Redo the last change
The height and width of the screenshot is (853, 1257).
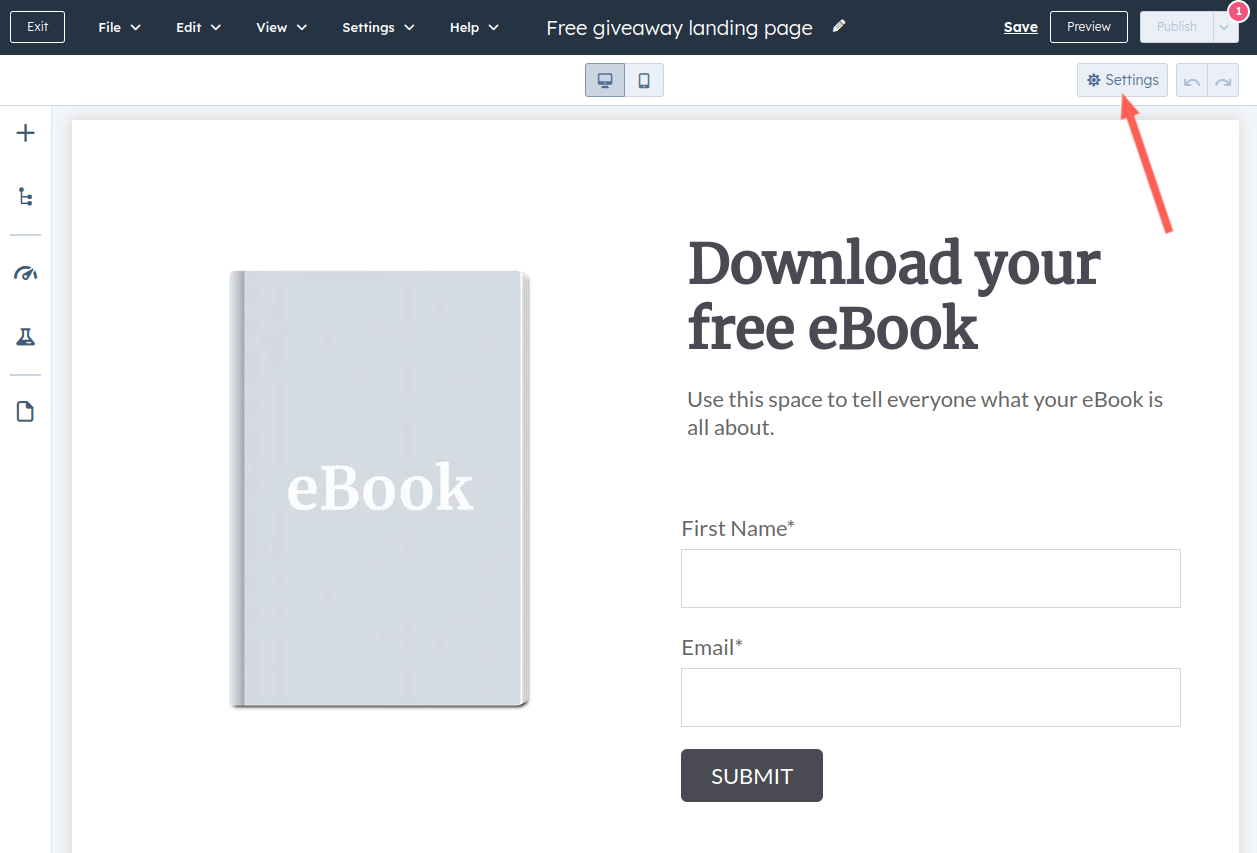pos(1223,81)
